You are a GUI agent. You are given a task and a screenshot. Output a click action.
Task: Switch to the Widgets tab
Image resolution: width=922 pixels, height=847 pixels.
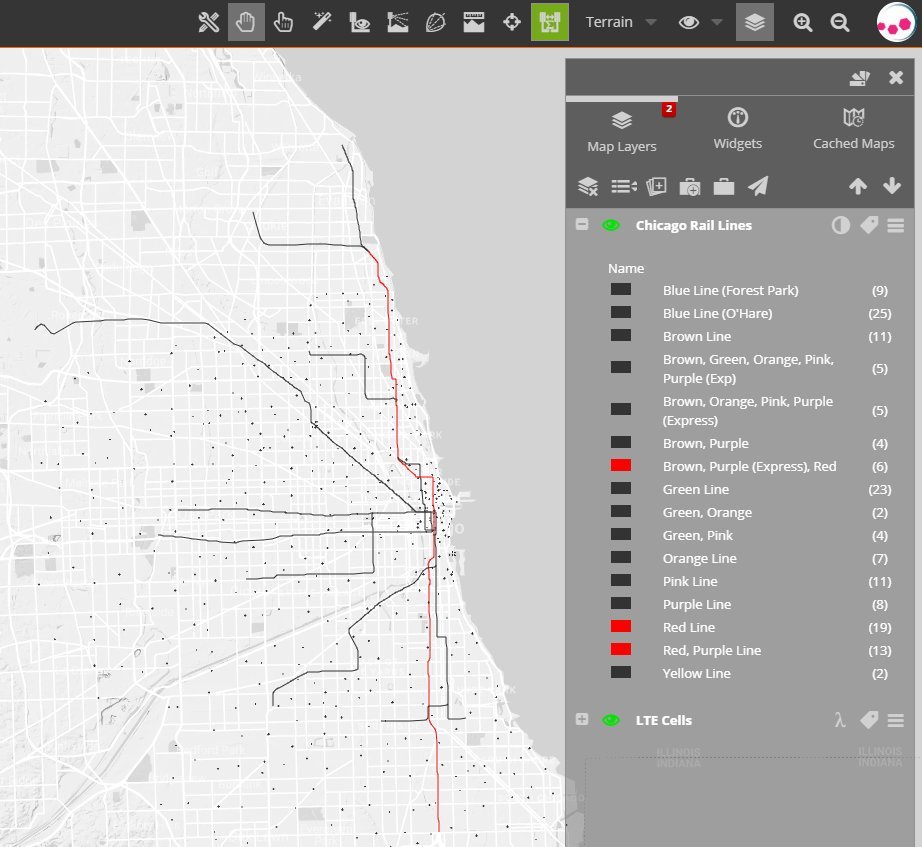coord(737,130)
